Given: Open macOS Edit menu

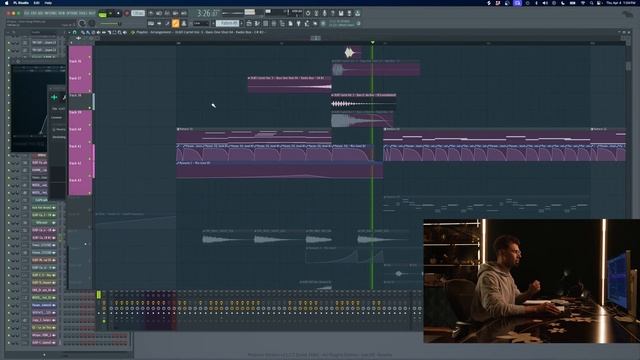Looking at the screenshot, I should tap(36, 2).
